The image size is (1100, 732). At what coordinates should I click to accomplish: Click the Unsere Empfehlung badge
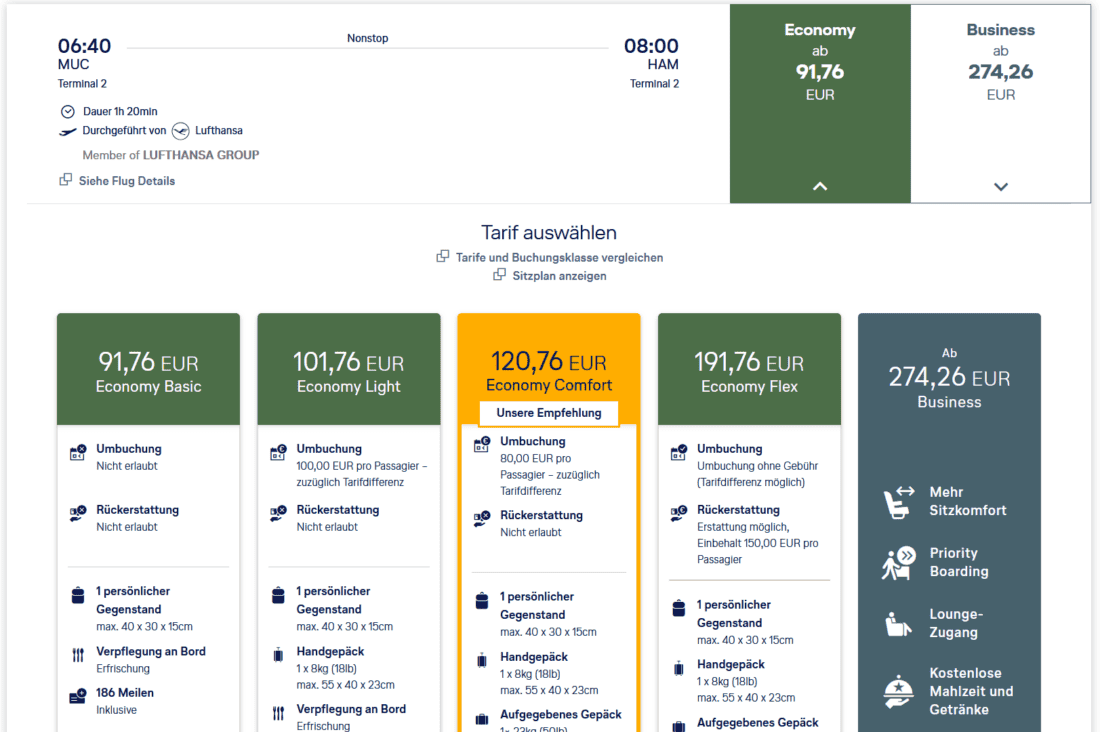tap(549, 413)
